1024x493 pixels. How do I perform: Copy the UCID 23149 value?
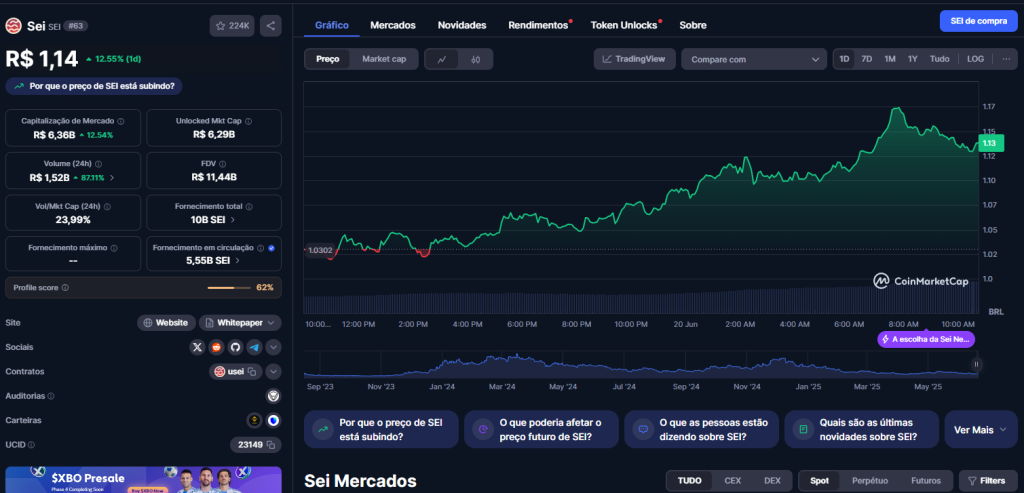point(270,445)
